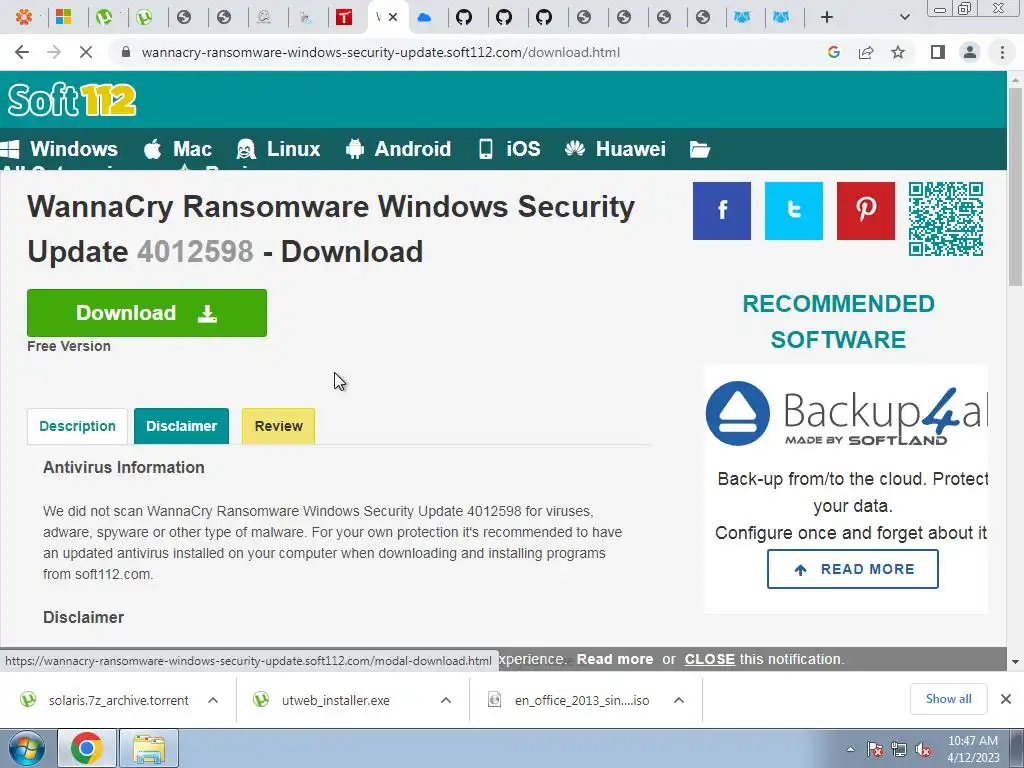Open the Chrome three-dot menu

[x=1002, y=52]
